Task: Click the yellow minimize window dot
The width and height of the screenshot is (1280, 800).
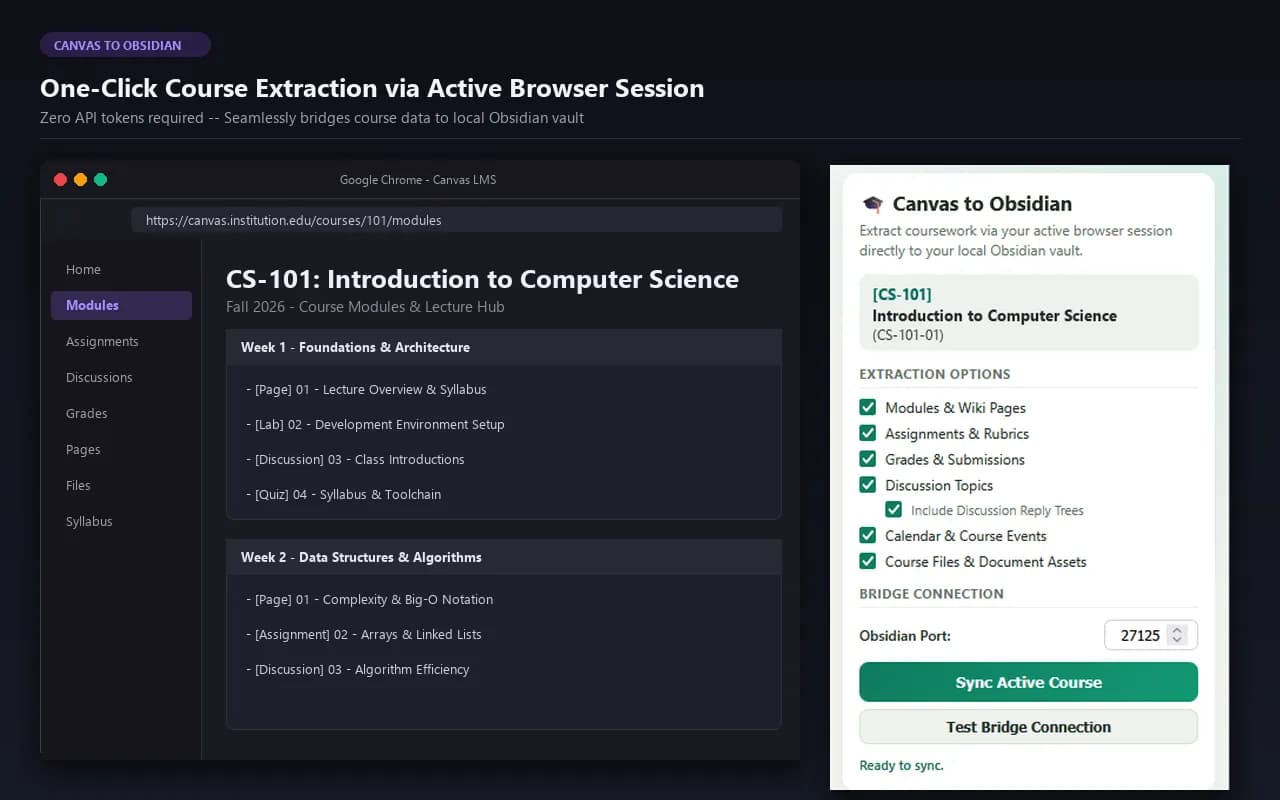Action: coord(80,180)
